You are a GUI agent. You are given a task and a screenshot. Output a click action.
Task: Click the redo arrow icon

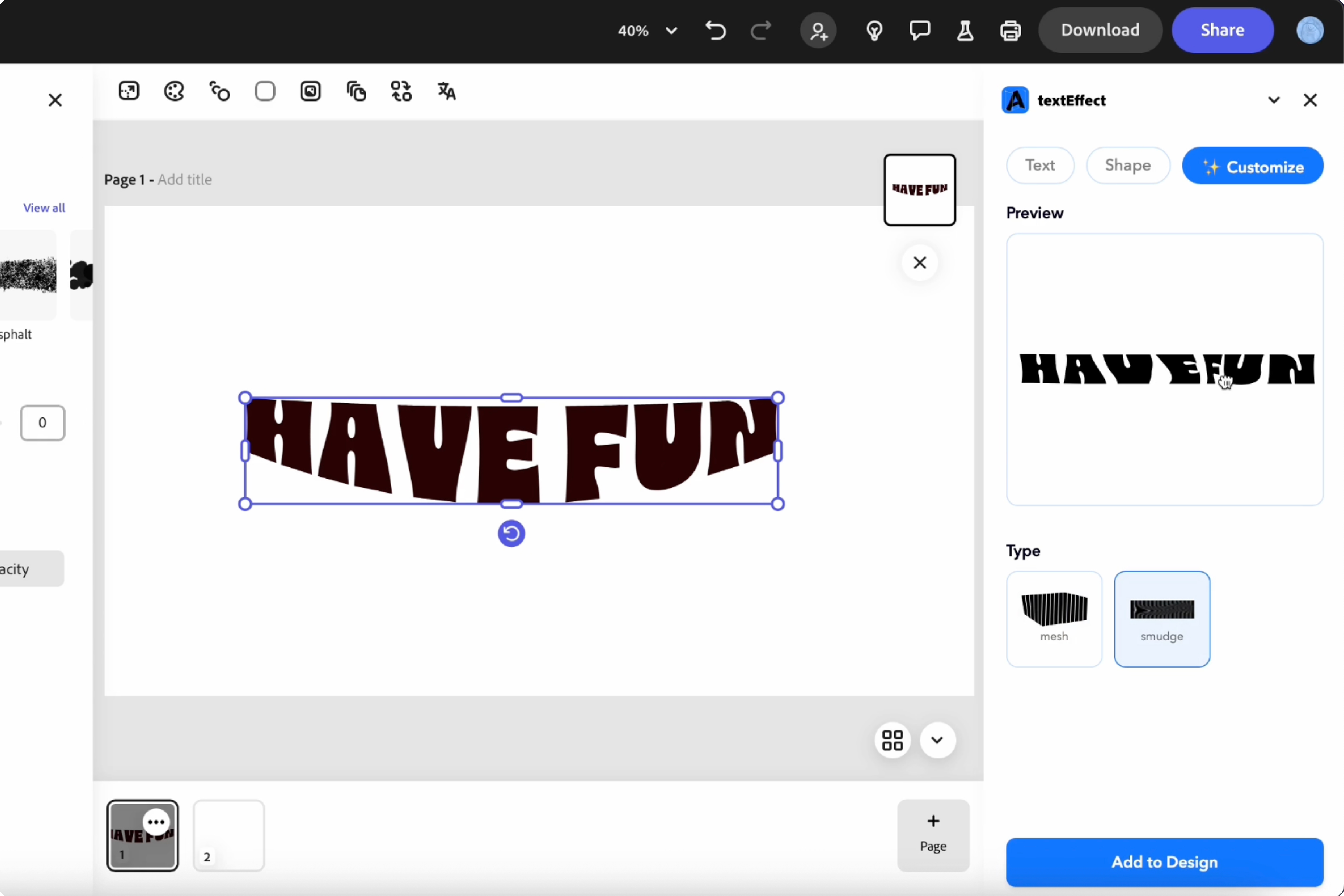coord(761,30)
